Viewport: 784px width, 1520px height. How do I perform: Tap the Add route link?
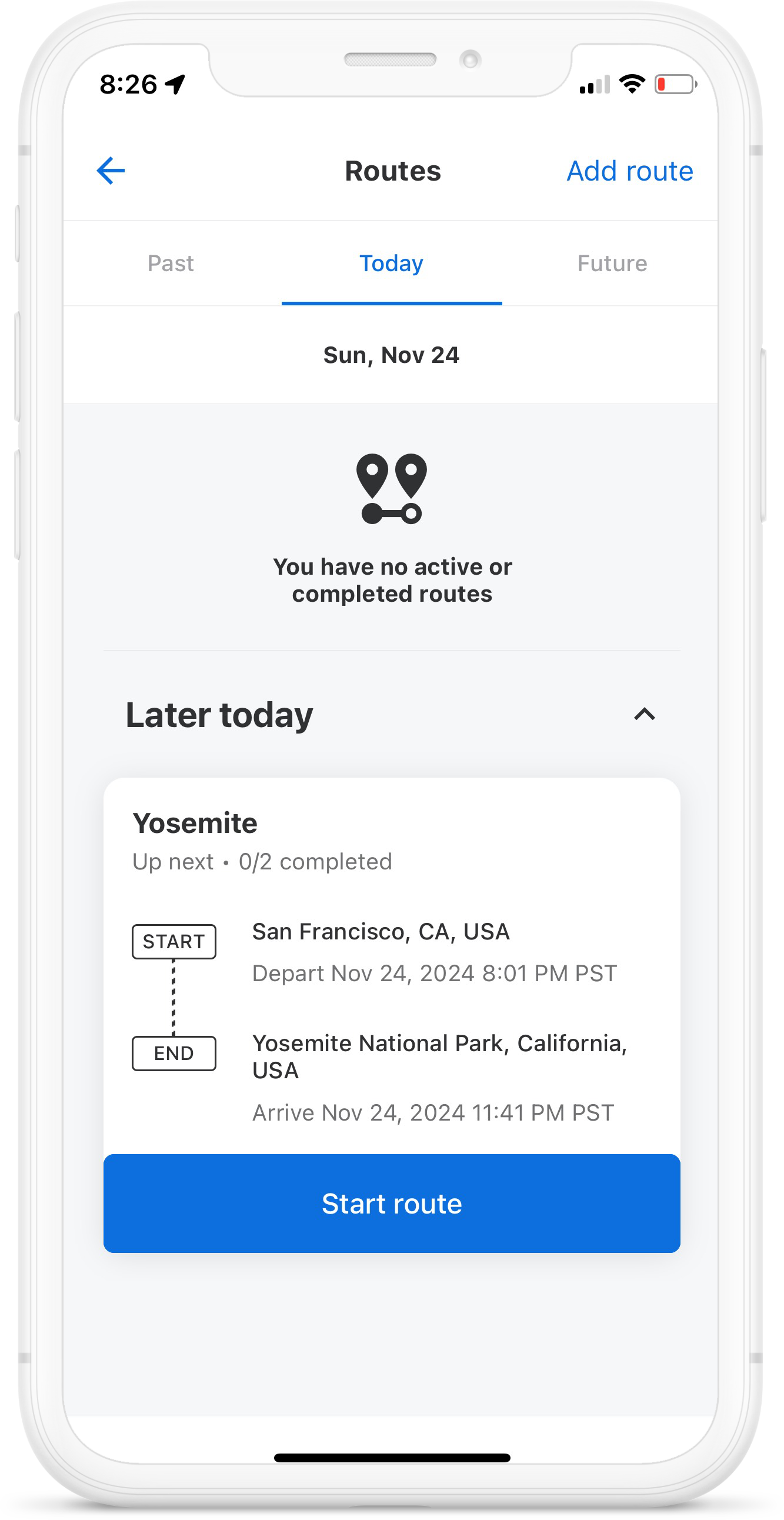[629, 171]
